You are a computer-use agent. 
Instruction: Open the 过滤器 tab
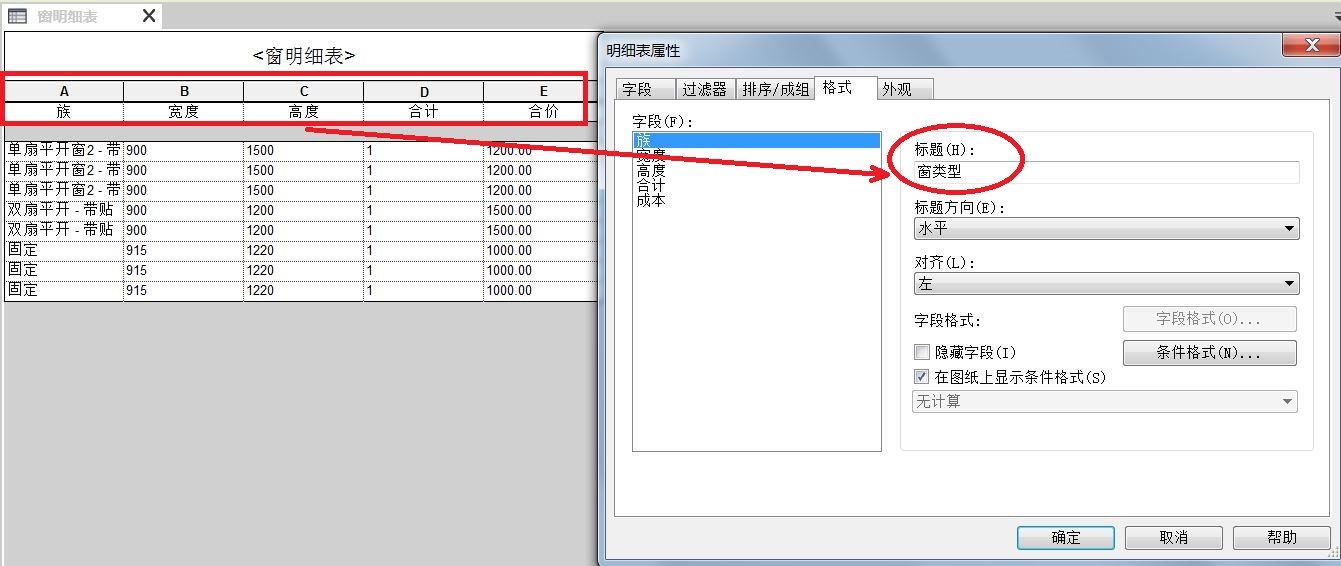(705, 89)
